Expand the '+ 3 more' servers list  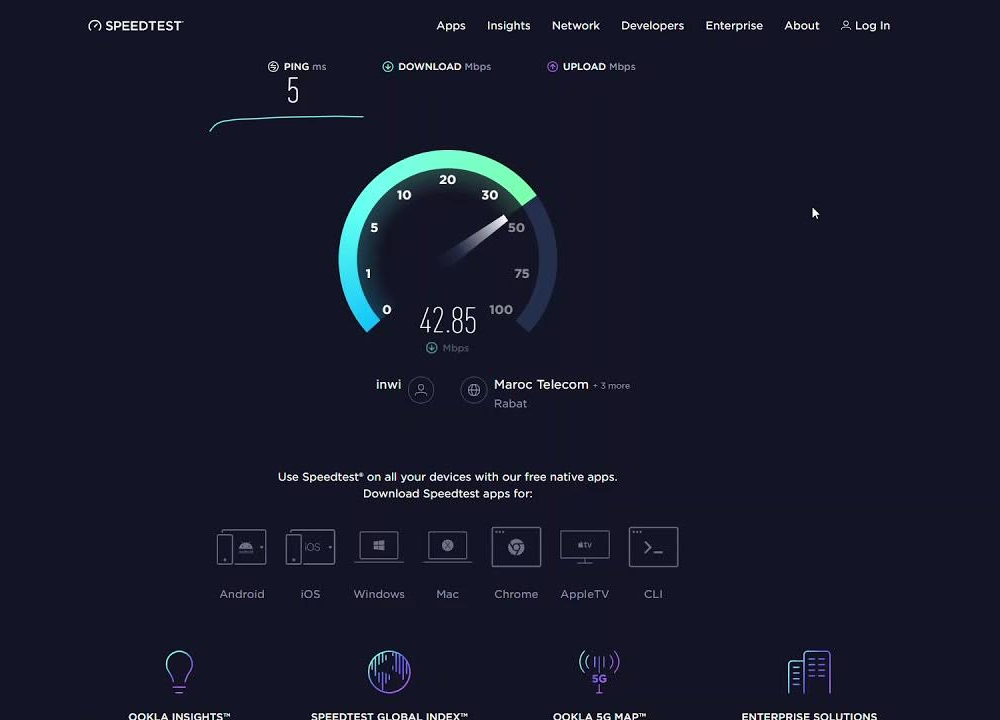click(611, 386)
